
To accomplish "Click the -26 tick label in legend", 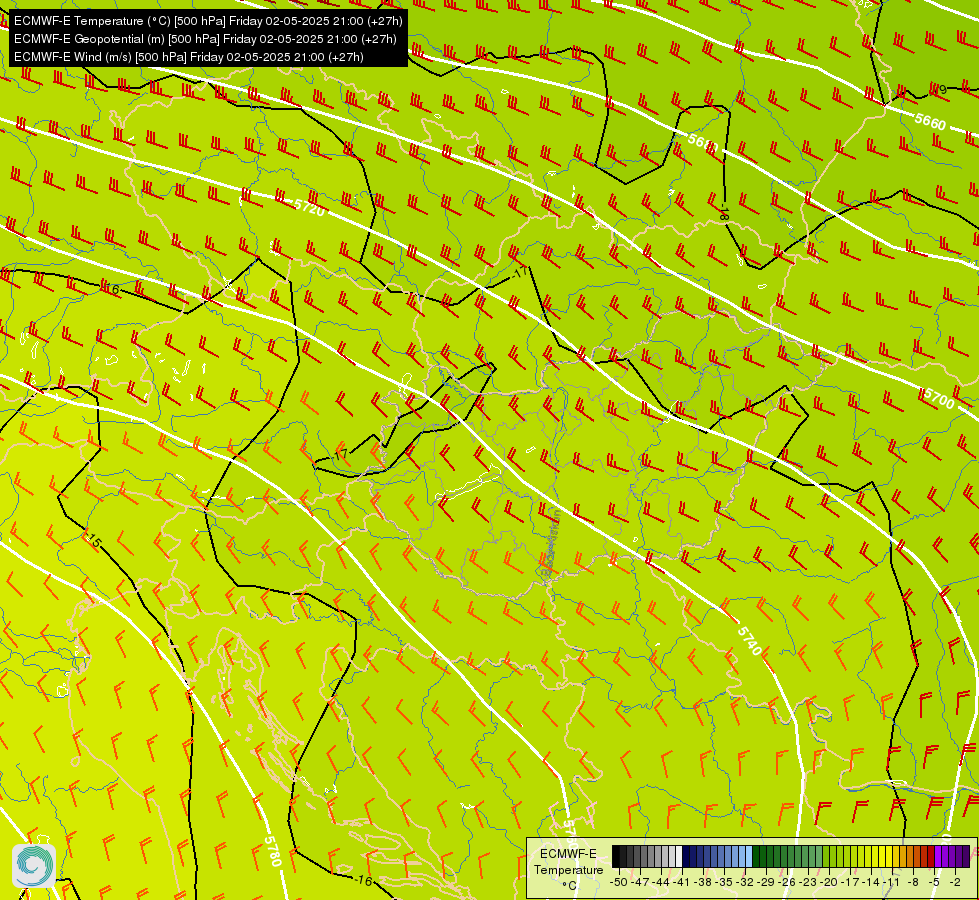I will [x=787, y=882].
